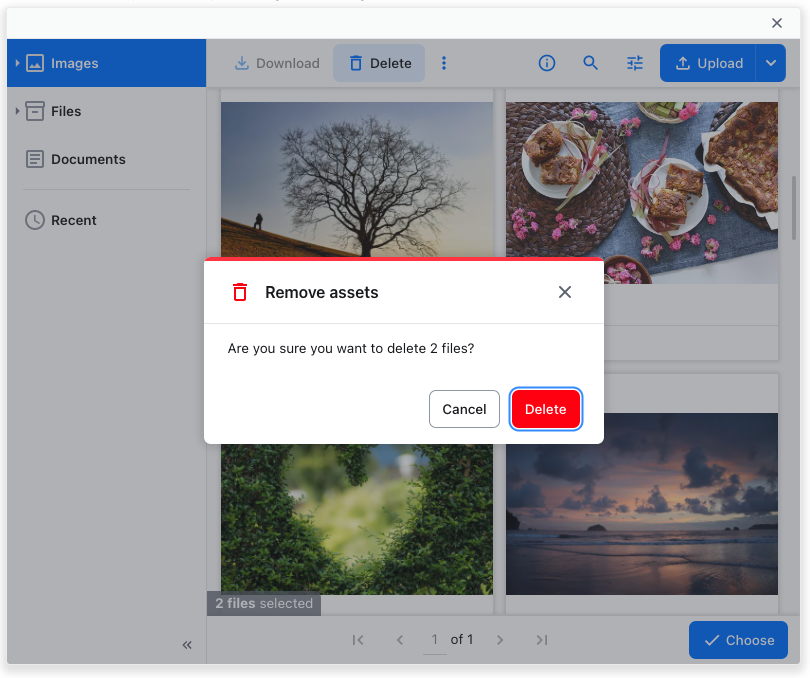The image size is (810, 678).
Task: Close the Remove assets dialog
Action: click(x=565, y=292)
